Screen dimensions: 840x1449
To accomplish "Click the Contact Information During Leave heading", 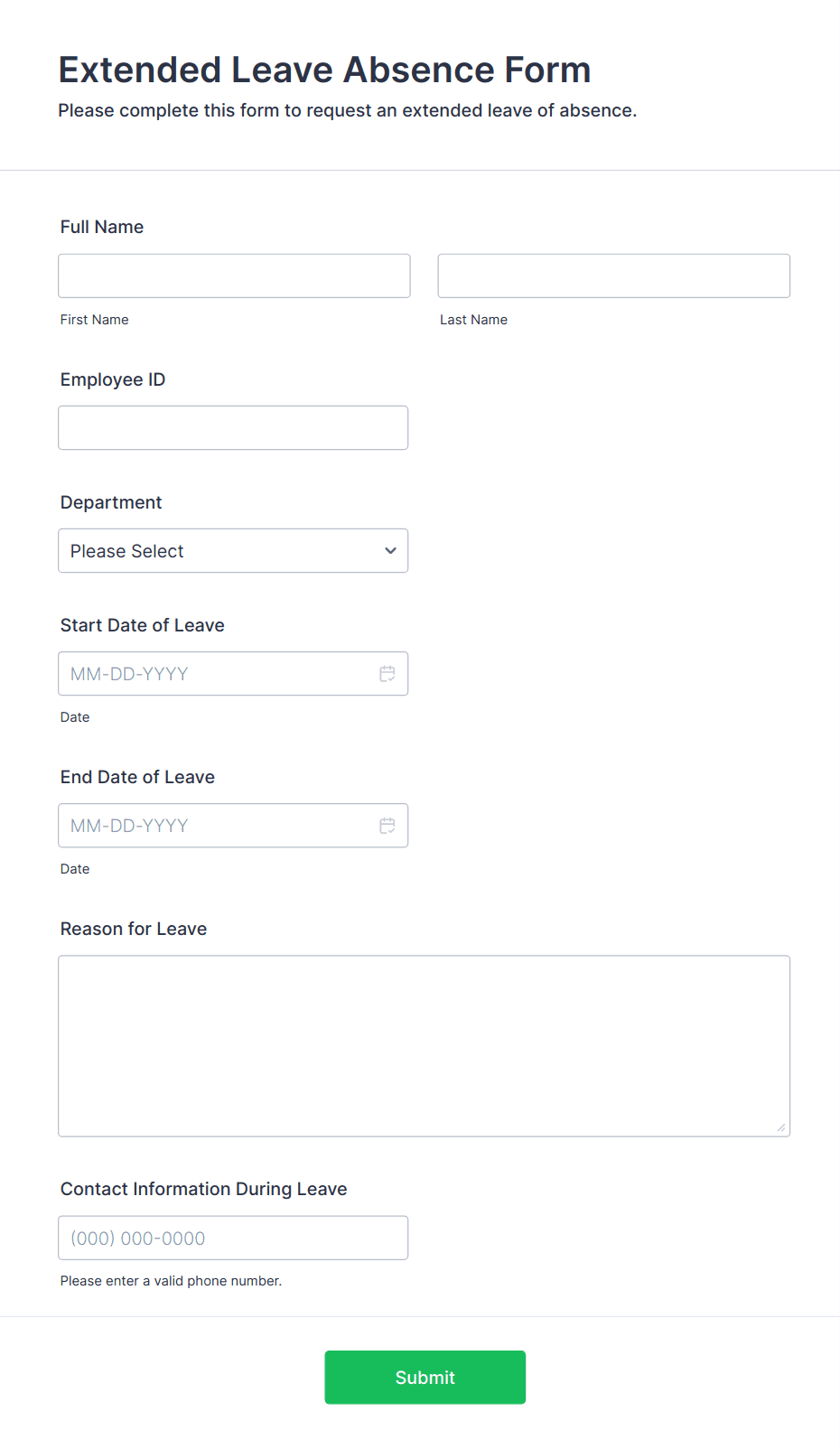I will pos(203,1189).
